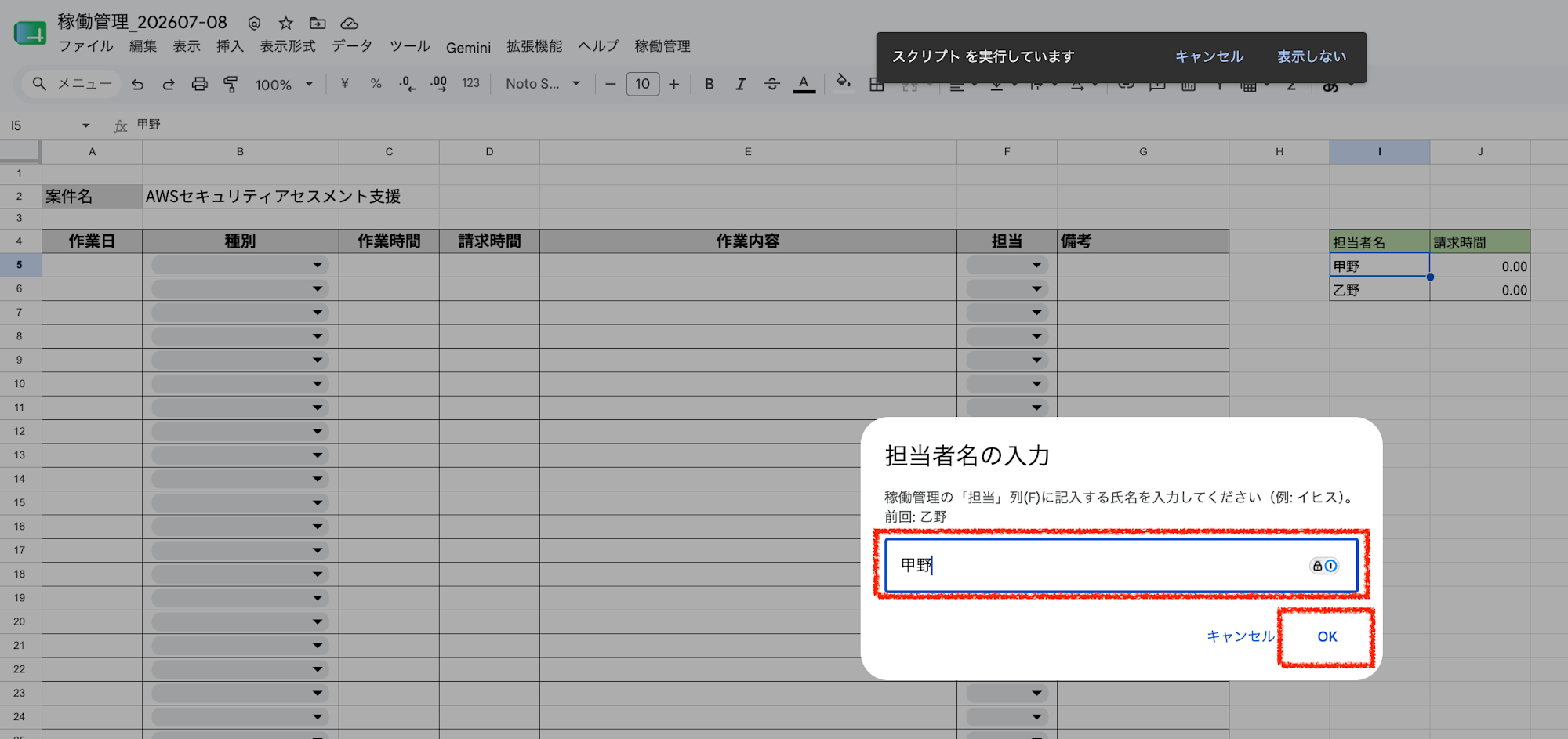Star this spreadsheet
1568x739 pixels.
coord(286,23)
